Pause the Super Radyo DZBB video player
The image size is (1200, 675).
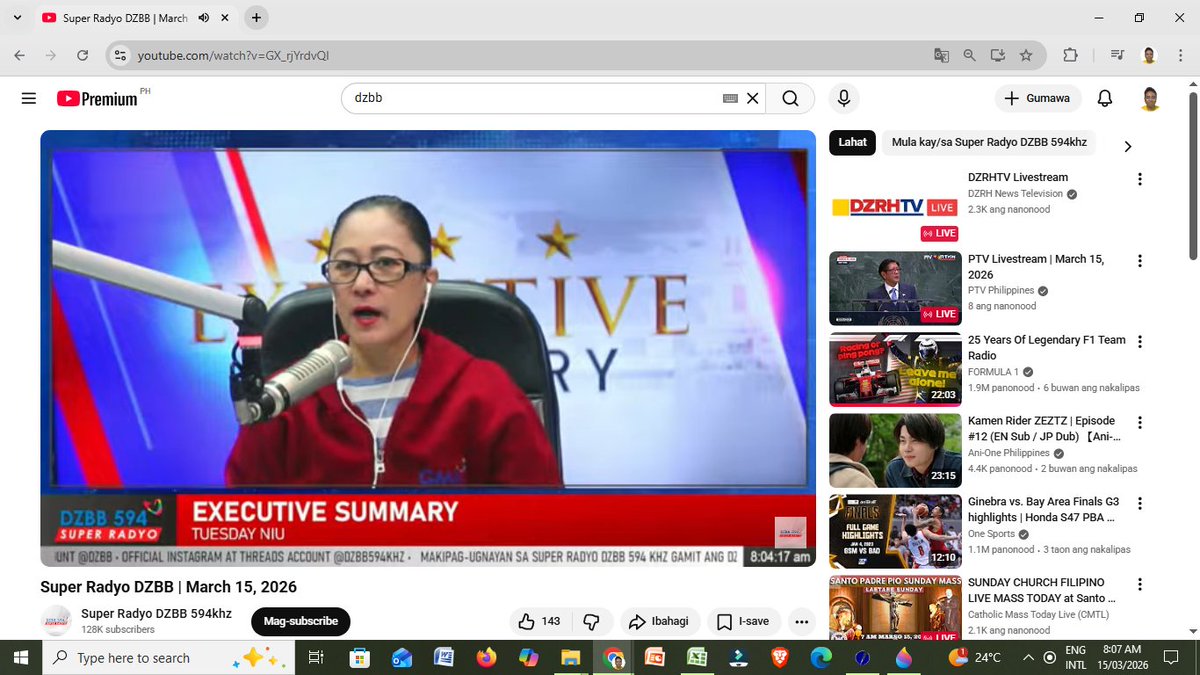pos(428,348)
